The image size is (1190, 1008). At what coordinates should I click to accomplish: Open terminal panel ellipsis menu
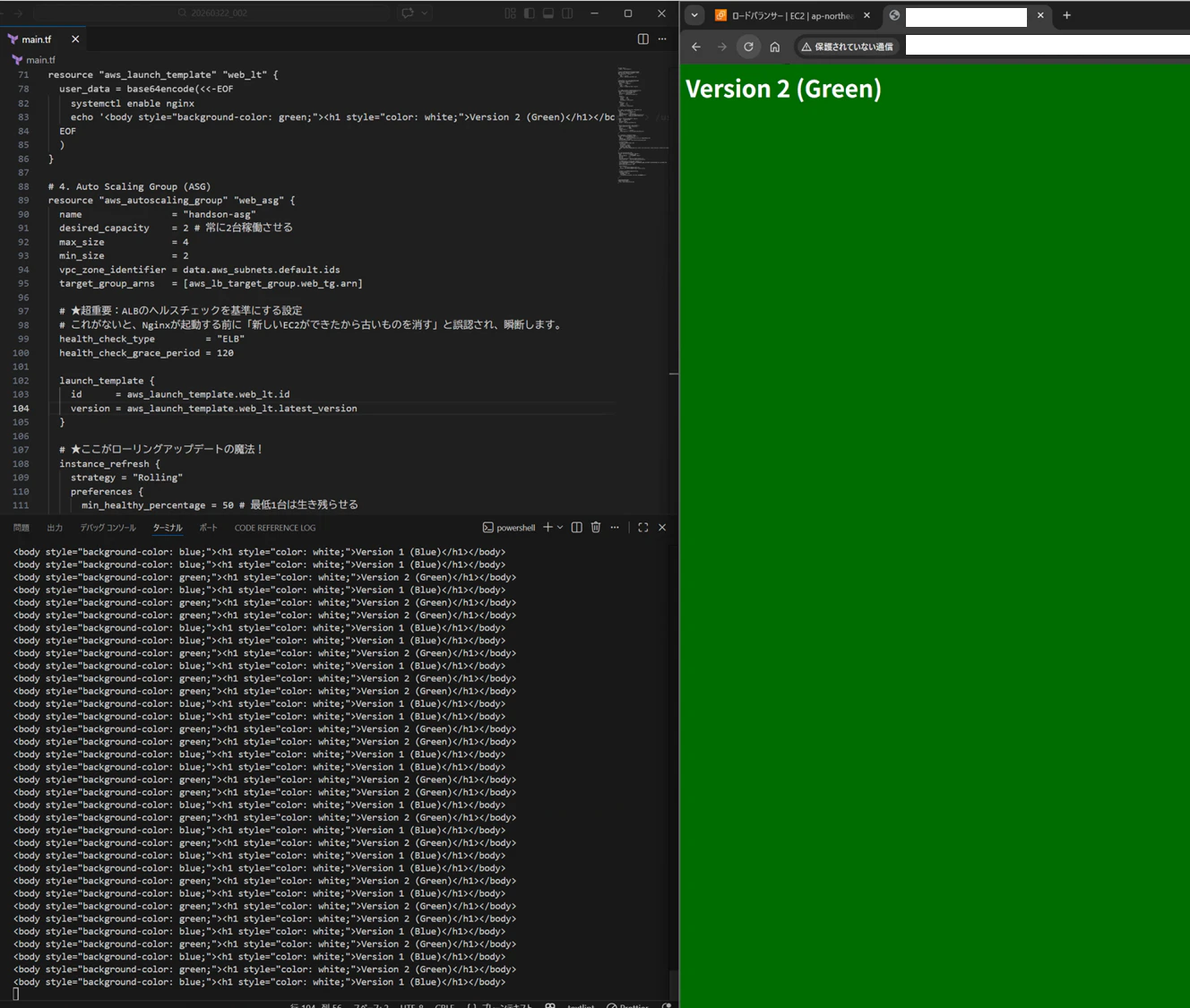(615, 527)
